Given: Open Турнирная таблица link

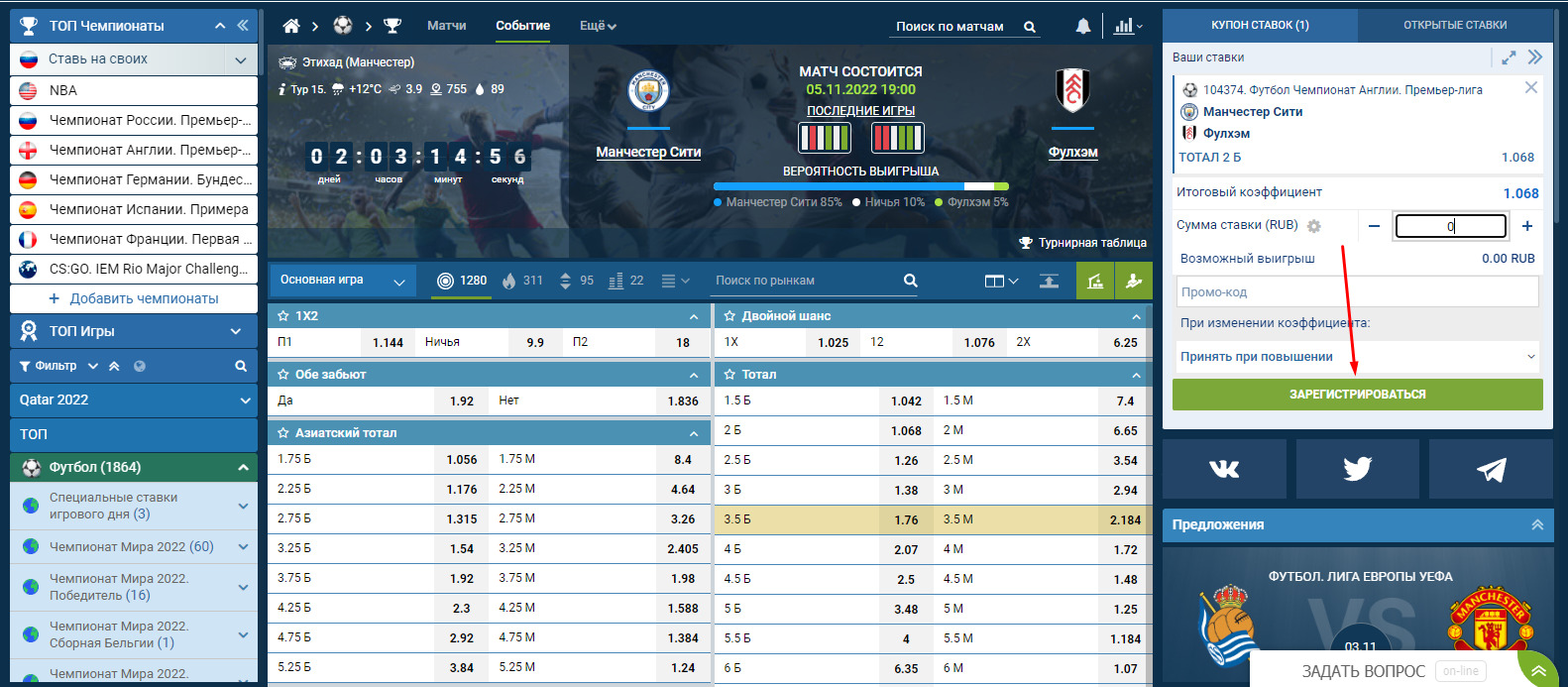Looking at the screenshot, I should tap(1082, 243).
